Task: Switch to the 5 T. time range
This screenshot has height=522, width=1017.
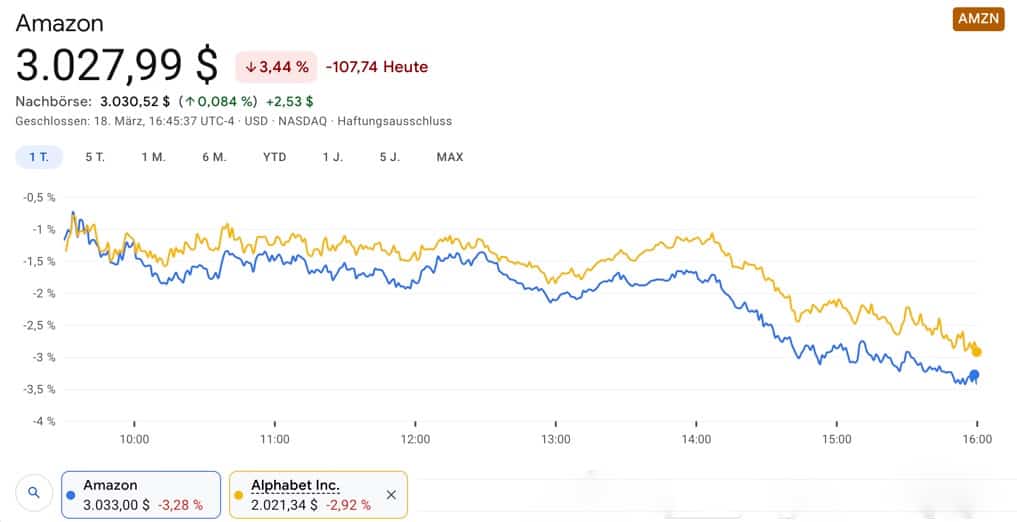Action: (95, 157)
